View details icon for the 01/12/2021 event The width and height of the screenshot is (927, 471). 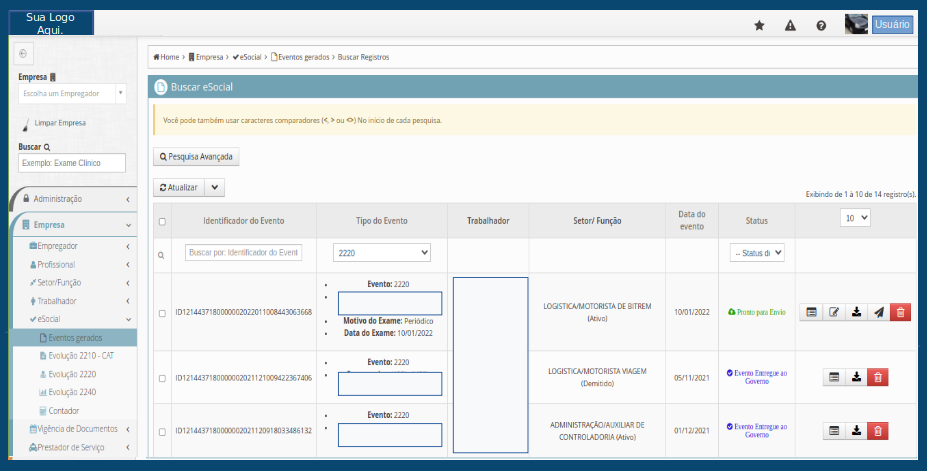point(834,431)
